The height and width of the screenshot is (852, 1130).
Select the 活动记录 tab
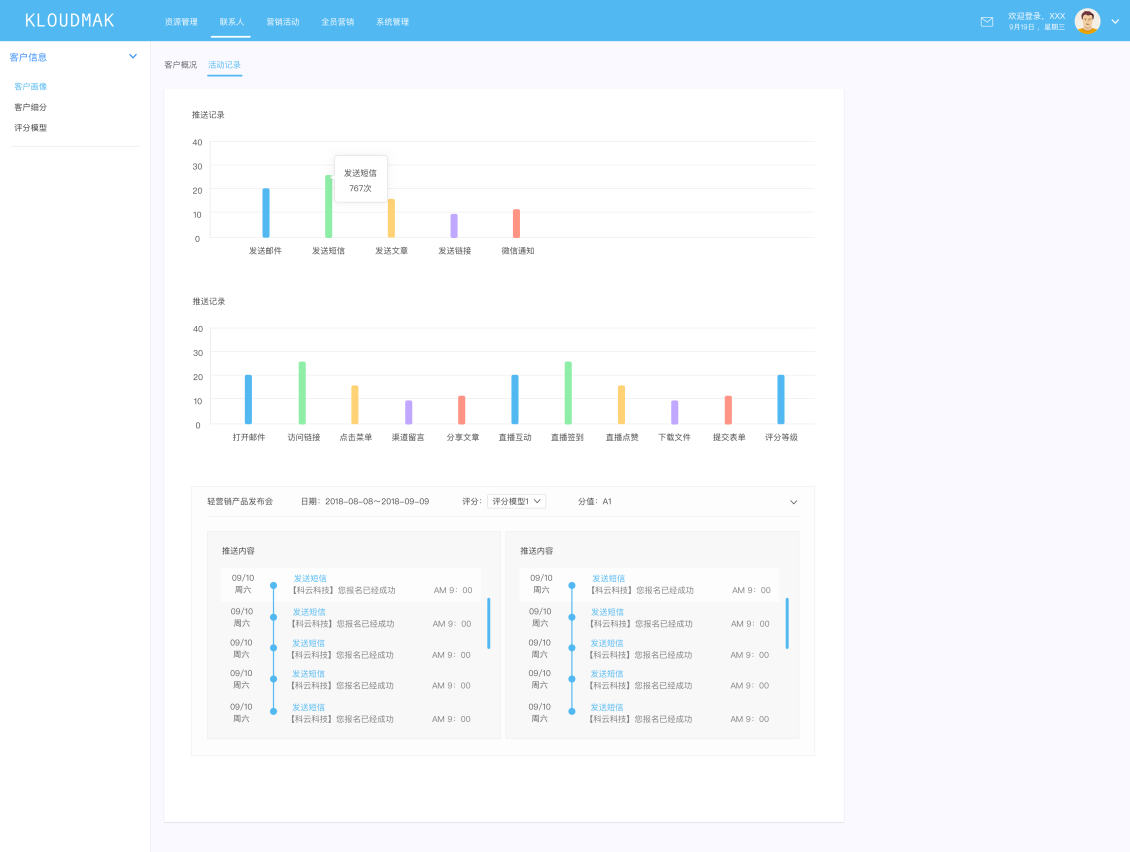point(224,65)
